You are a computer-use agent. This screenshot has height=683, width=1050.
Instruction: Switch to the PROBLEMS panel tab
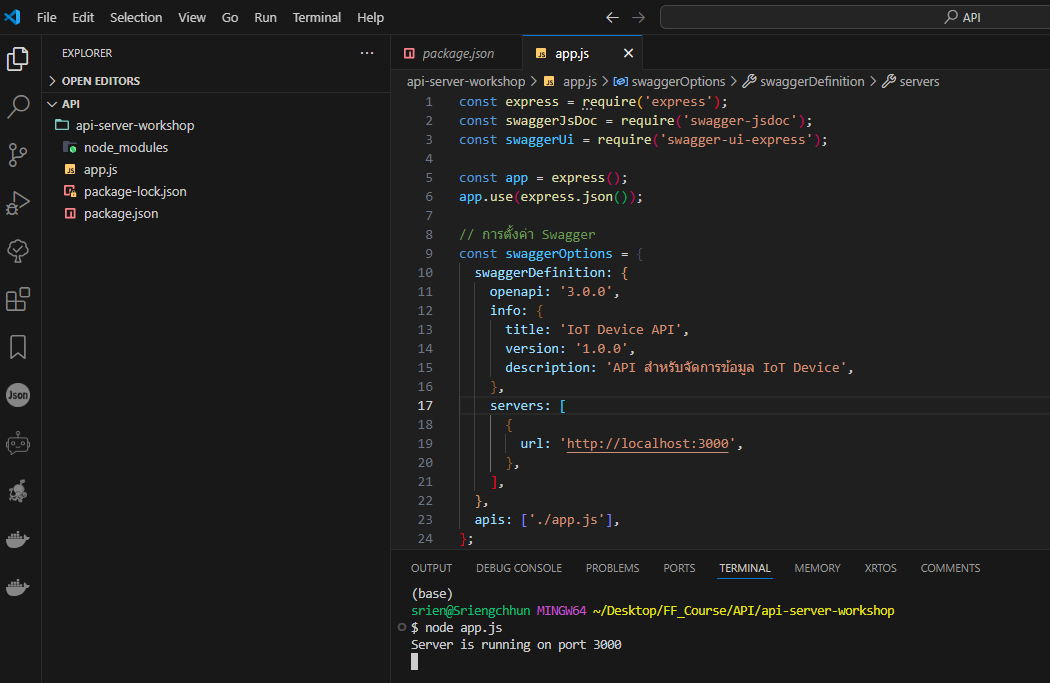click(612, 568)
